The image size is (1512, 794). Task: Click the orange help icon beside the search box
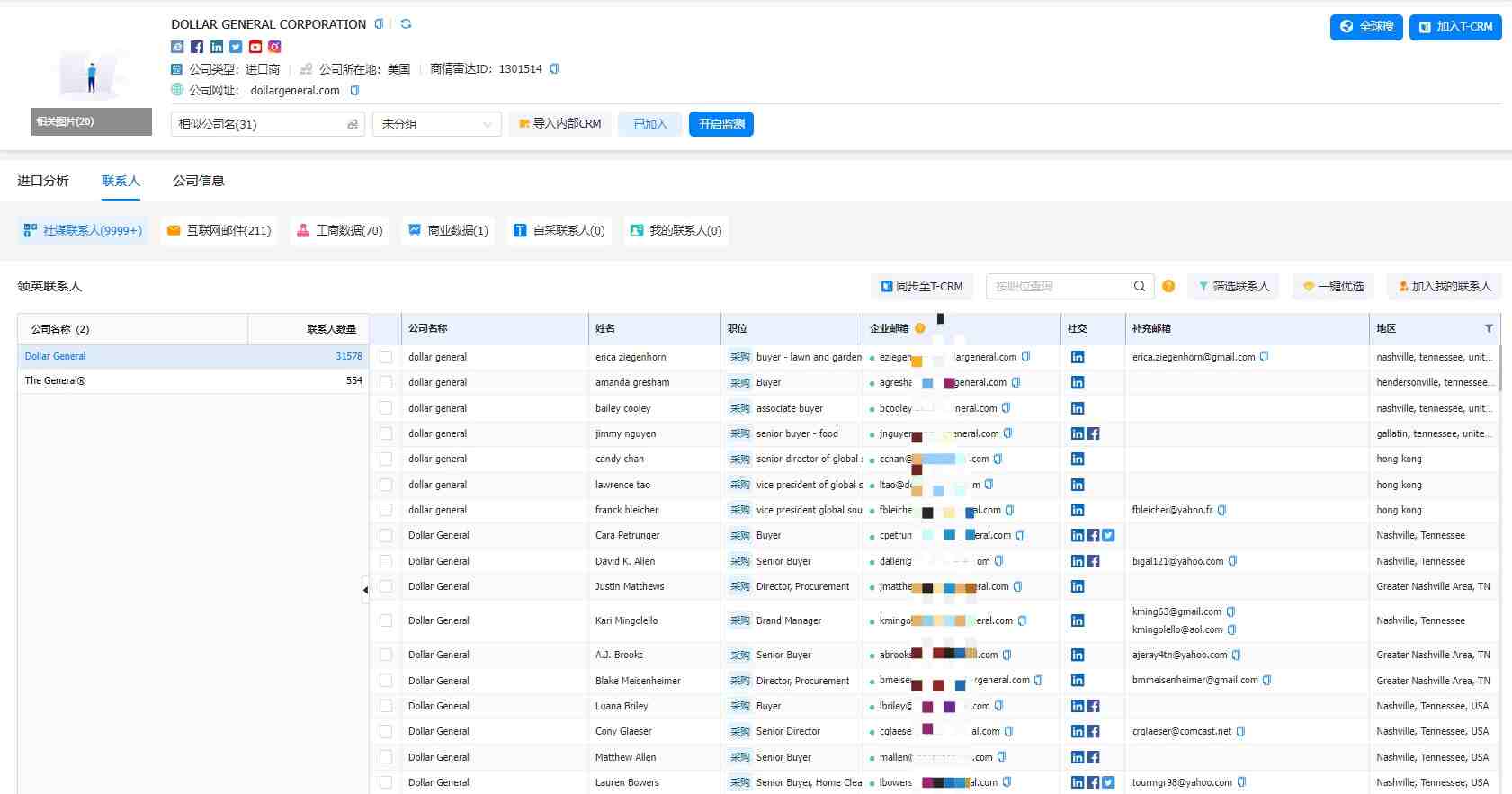[x=1168, y=286]
